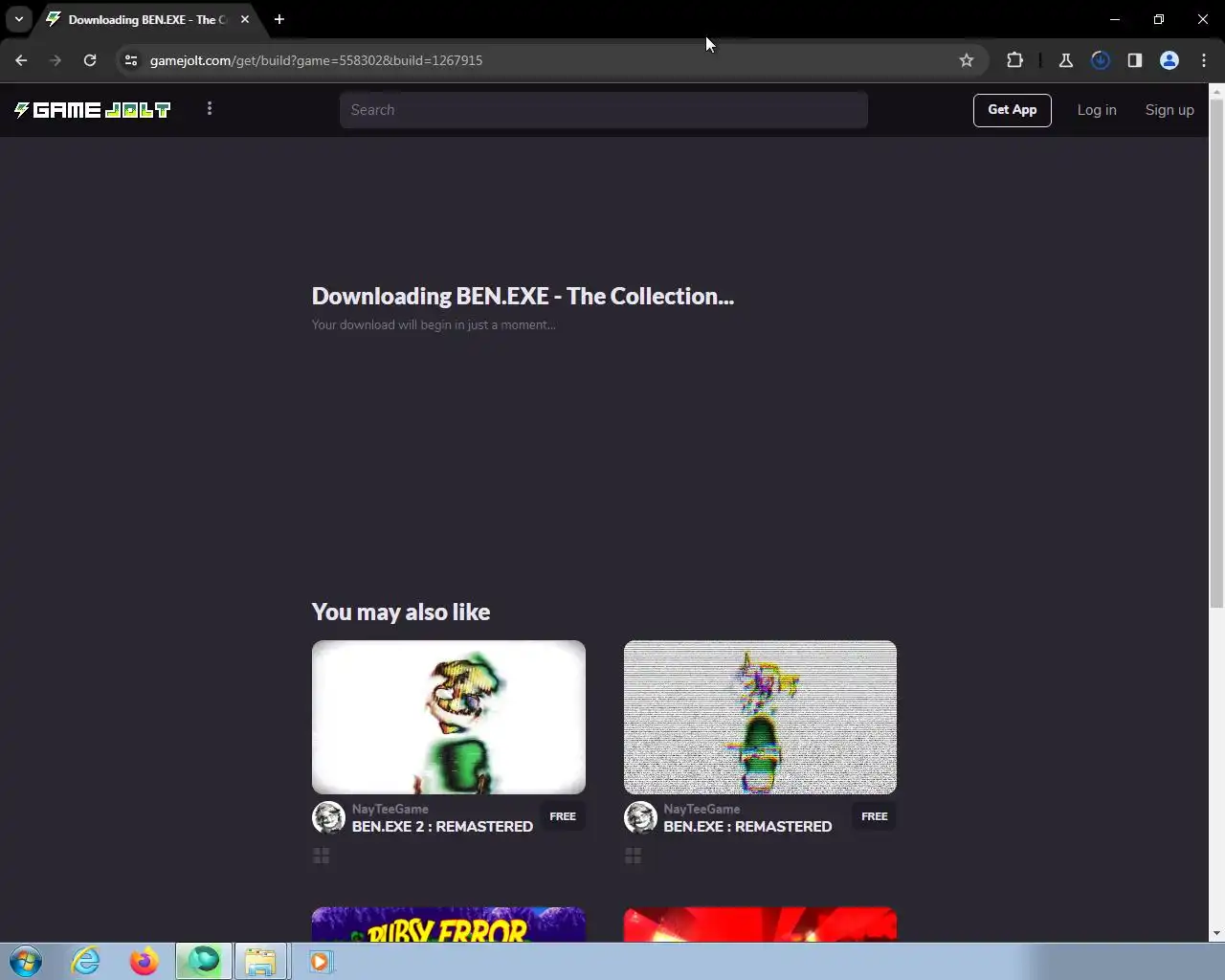The image size is (1225, 980).
Task: Select the Downloading BEN.EXE tab
Action: [x=148, y=19]
